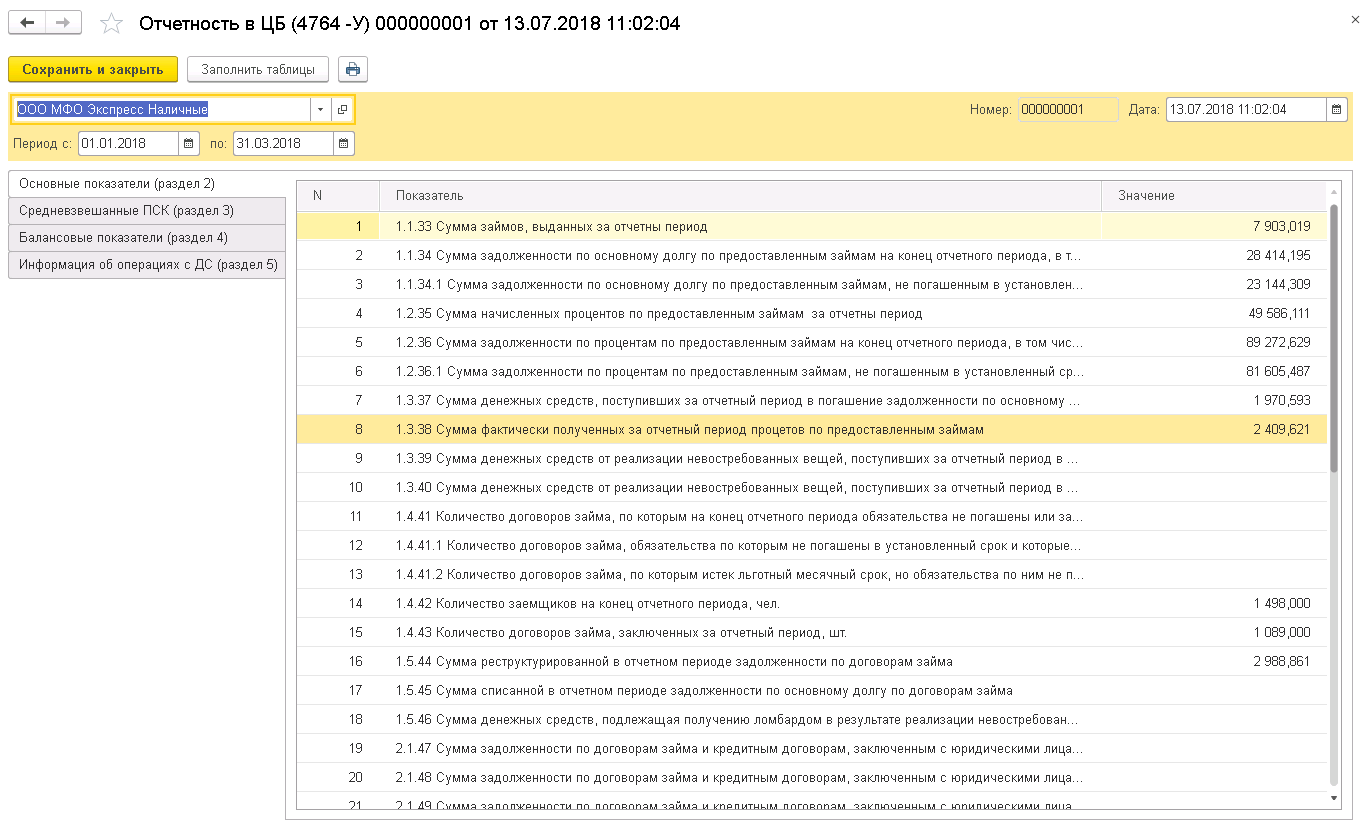
Task: Select row 1.2.36 Сумма задолженности по процентам
Action: pyautogui.click(x=812, y=343)
